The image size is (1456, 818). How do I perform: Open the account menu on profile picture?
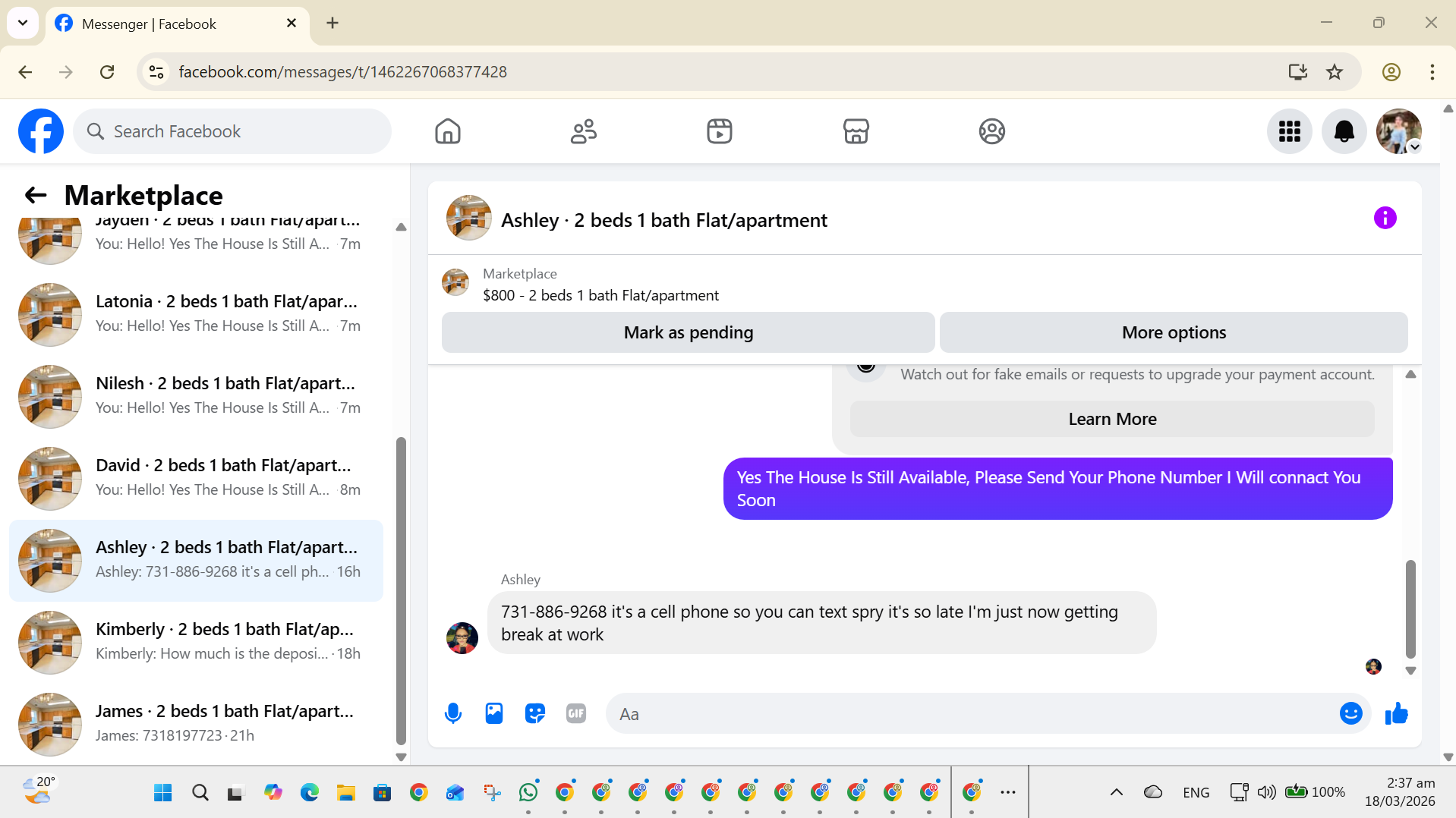pos(1398,131)
